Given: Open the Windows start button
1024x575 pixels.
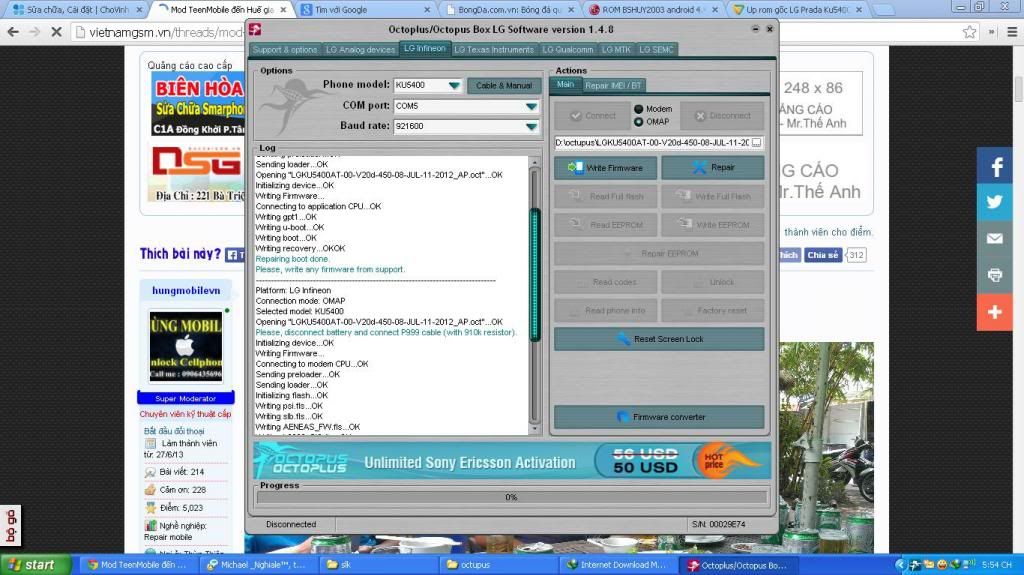Looking at the screenshot, I should pyautogui.click(x=35, y=565).
